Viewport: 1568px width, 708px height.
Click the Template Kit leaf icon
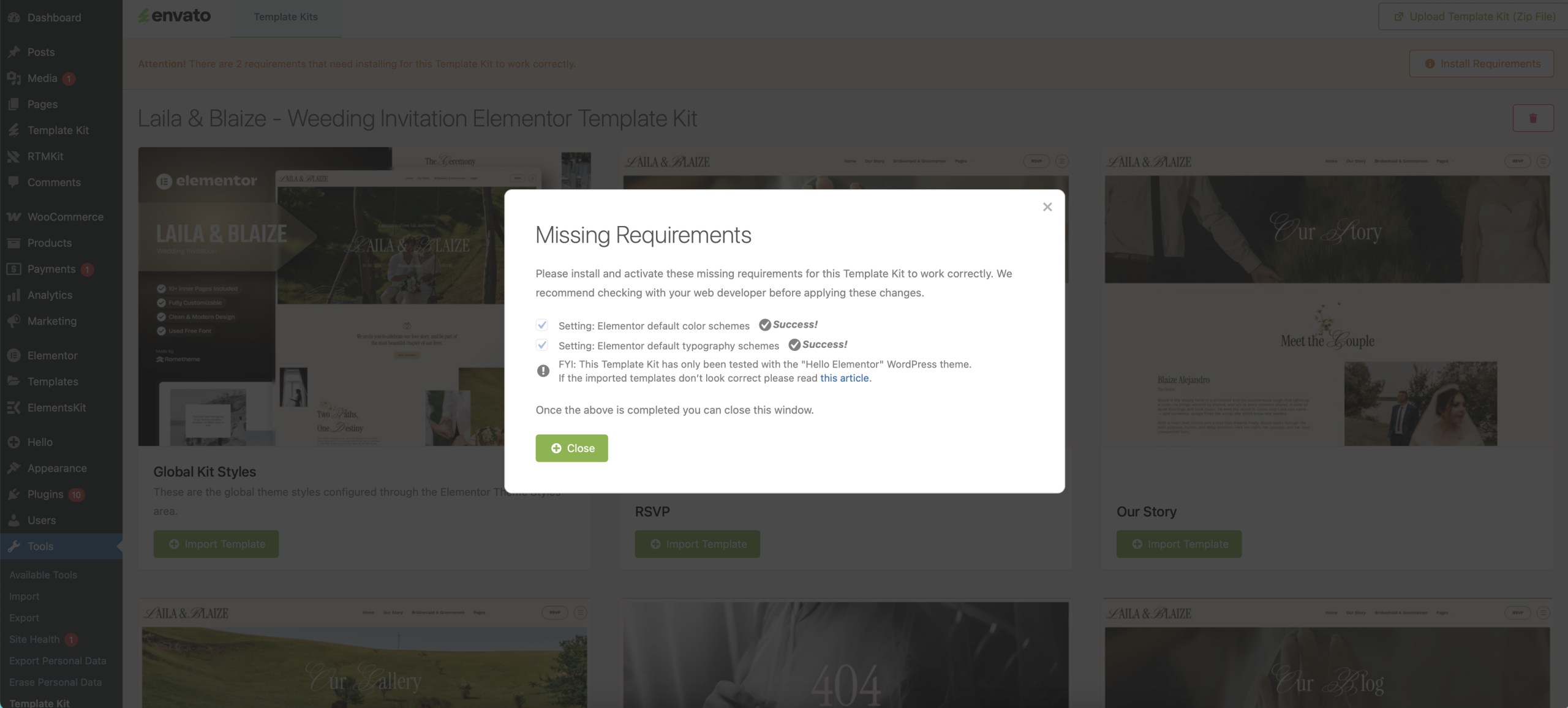[13, 130]
